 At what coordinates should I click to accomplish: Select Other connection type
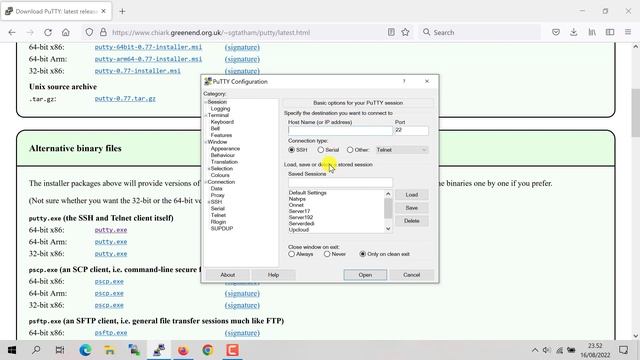pos(350,150)
